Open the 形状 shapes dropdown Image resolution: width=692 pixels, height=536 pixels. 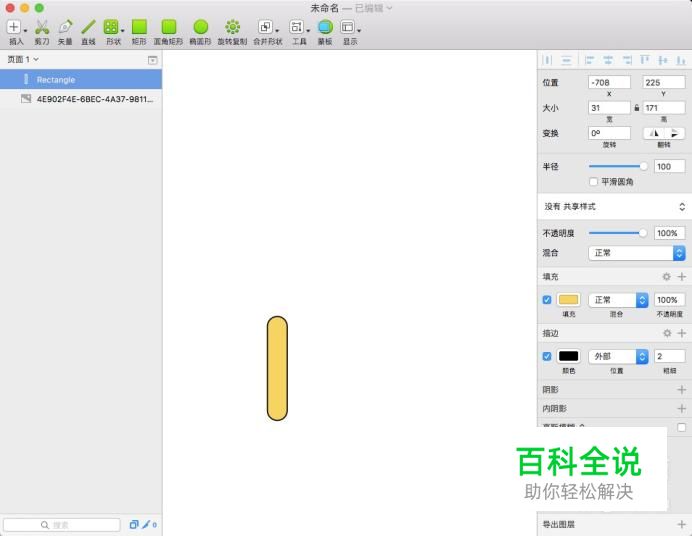(x=113, y=32)
